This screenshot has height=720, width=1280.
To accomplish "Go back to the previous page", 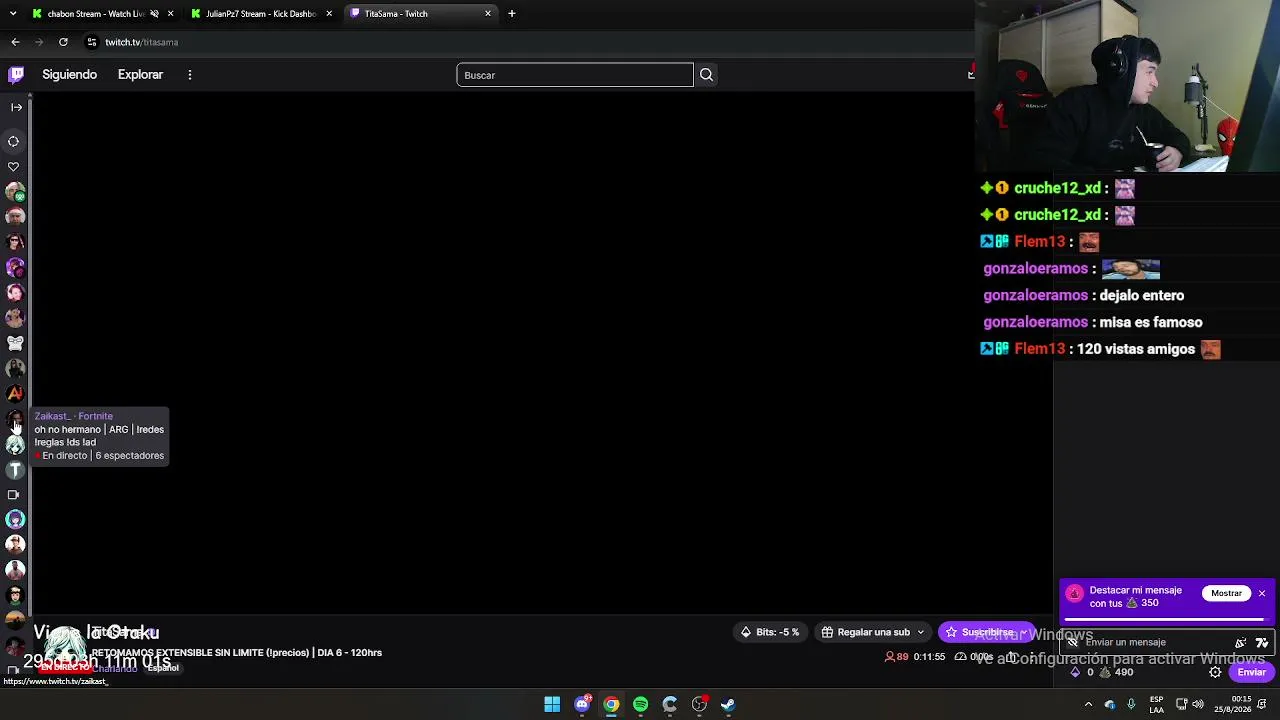I will [15, 42].
